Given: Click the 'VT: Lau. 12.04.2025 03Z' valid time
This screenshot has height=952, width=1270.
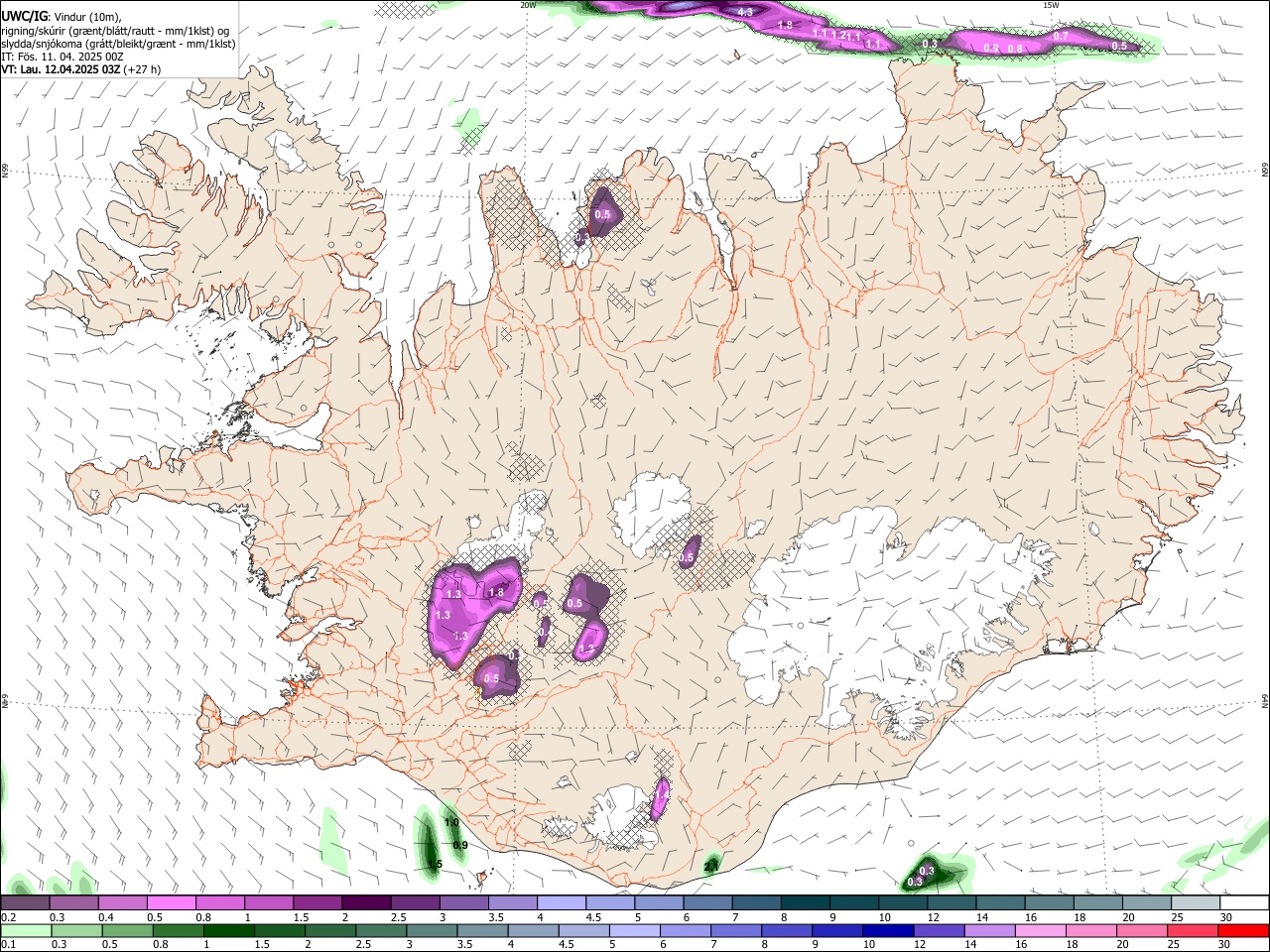Looking at the screenshot, I should pos(61,69).
